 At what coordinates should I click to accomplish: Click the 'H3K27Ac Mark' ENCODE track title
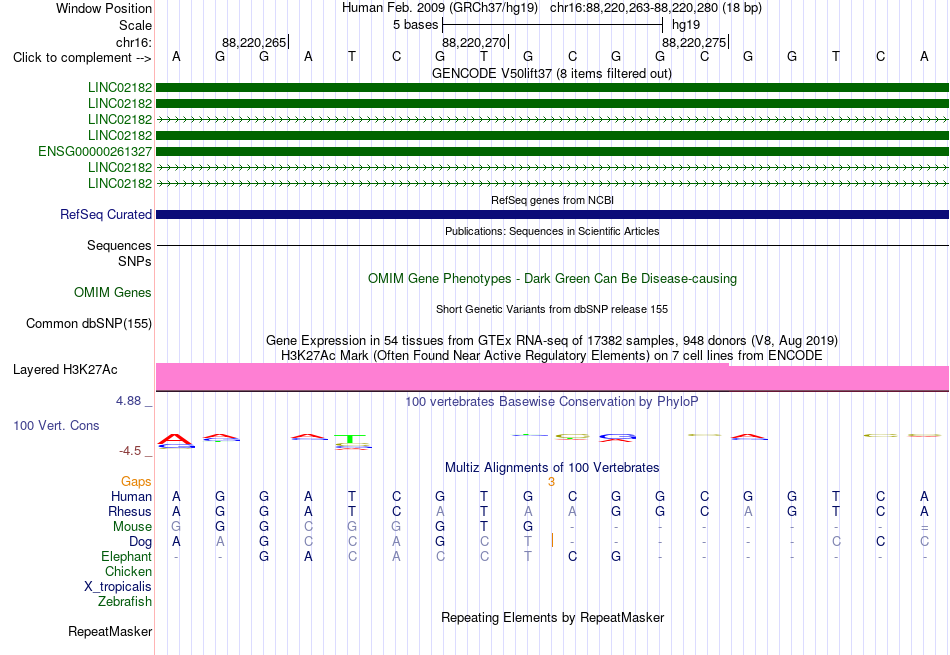[x=552, y=355]
